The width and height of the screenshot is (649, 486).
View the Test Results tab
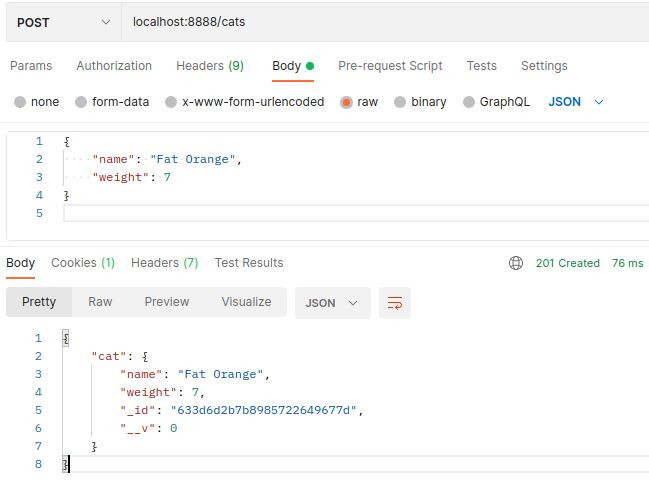249,263
